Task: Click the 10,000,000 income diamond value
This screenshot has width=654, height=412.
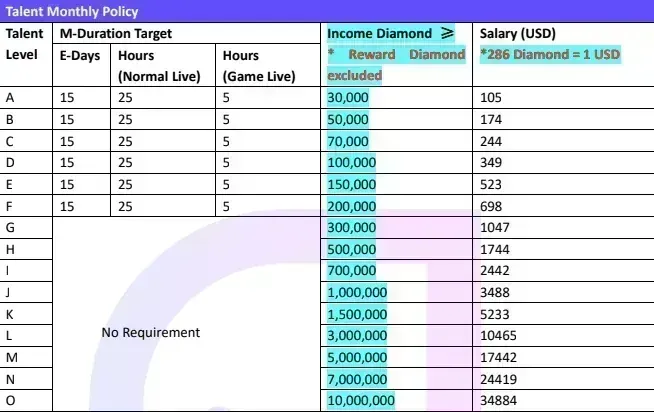Action: pos(361,401)
